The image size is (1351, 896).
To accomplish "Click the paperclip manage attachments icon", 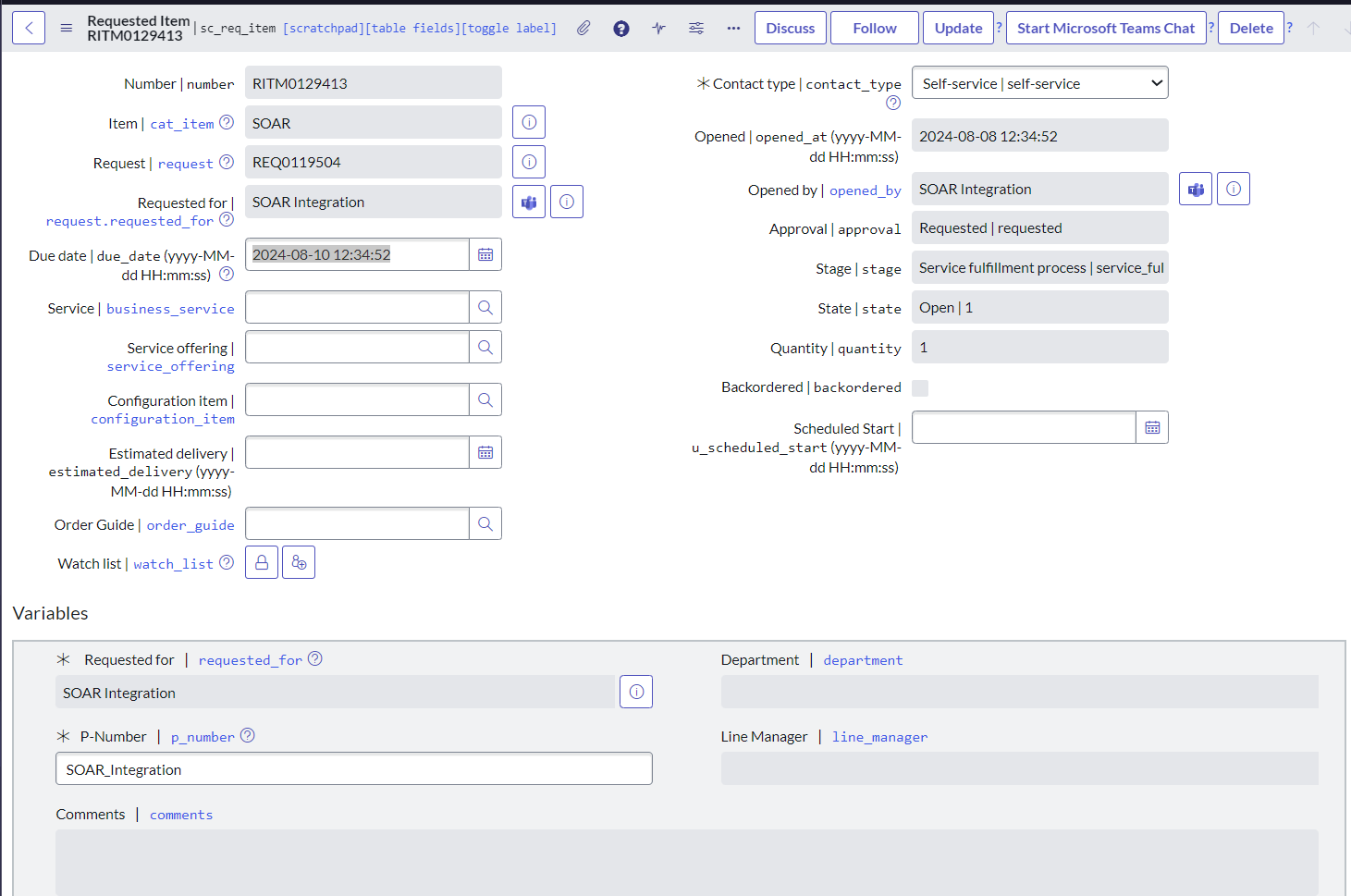I will tap(583, 29).
